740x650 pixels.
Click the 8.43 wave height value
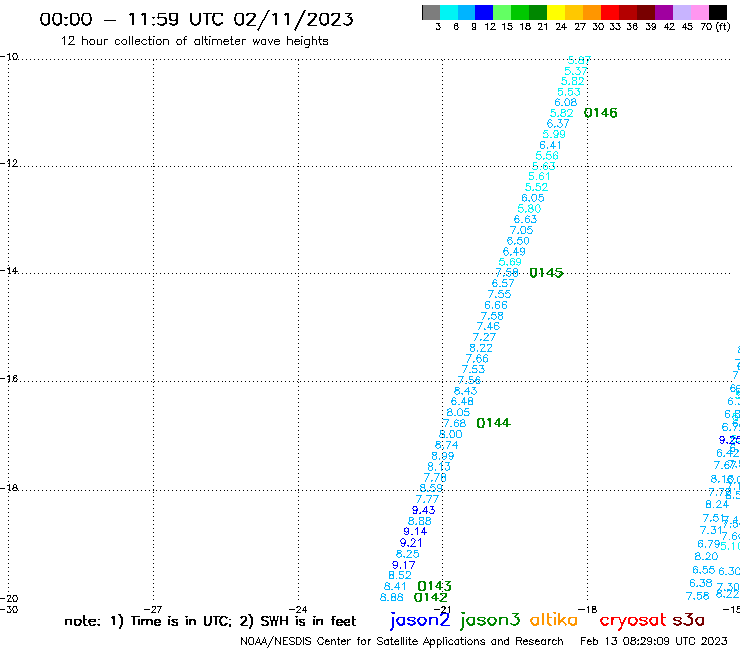click(x=466, y=391)
